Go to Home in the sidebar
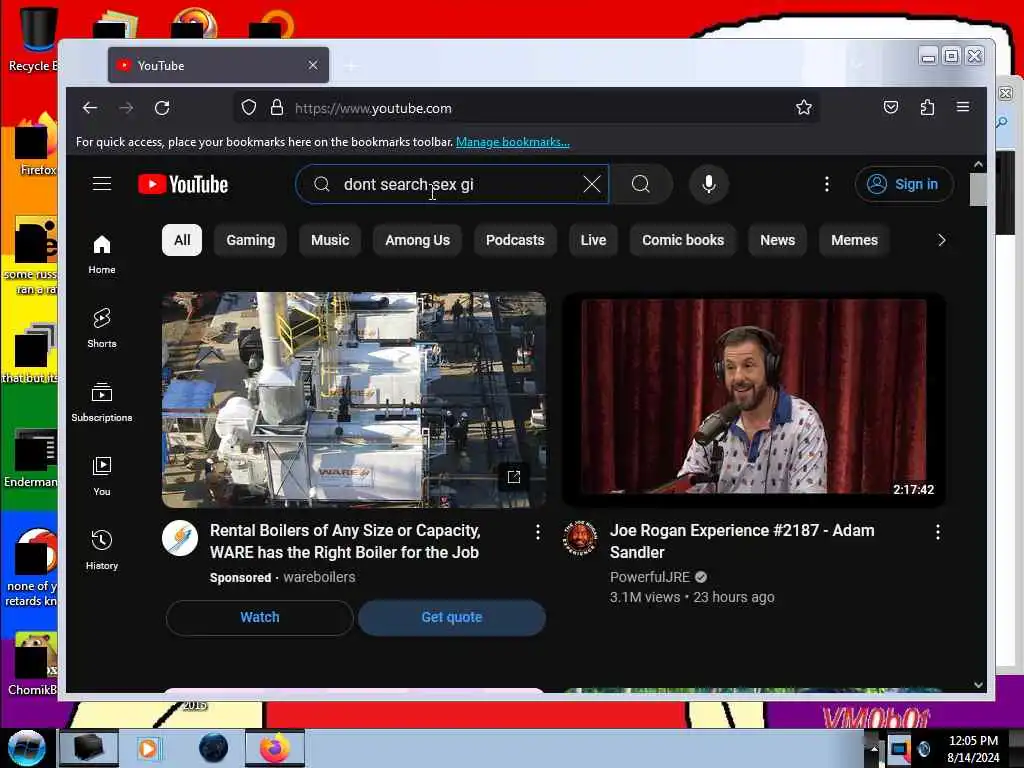1024x768 pixels. pyautogui.click(x=102, y=254)
